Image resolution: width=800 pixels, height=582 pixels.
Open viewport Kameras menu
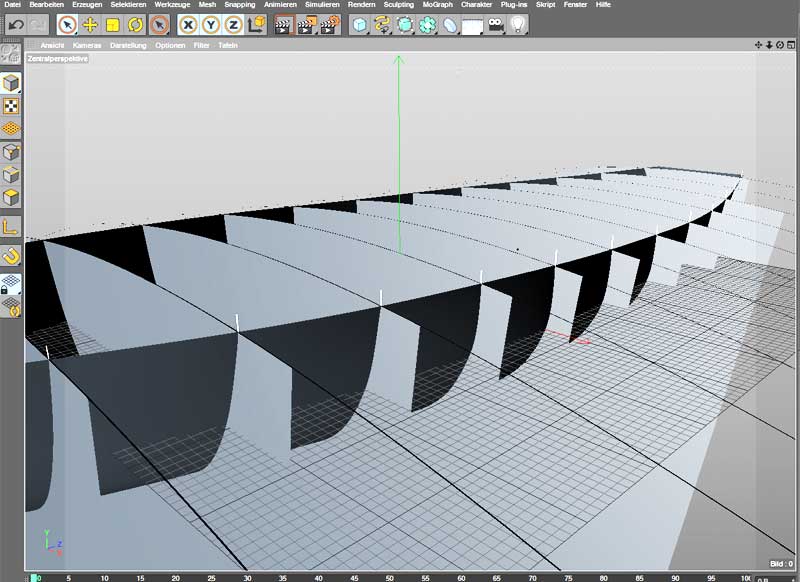coord(87,45)
